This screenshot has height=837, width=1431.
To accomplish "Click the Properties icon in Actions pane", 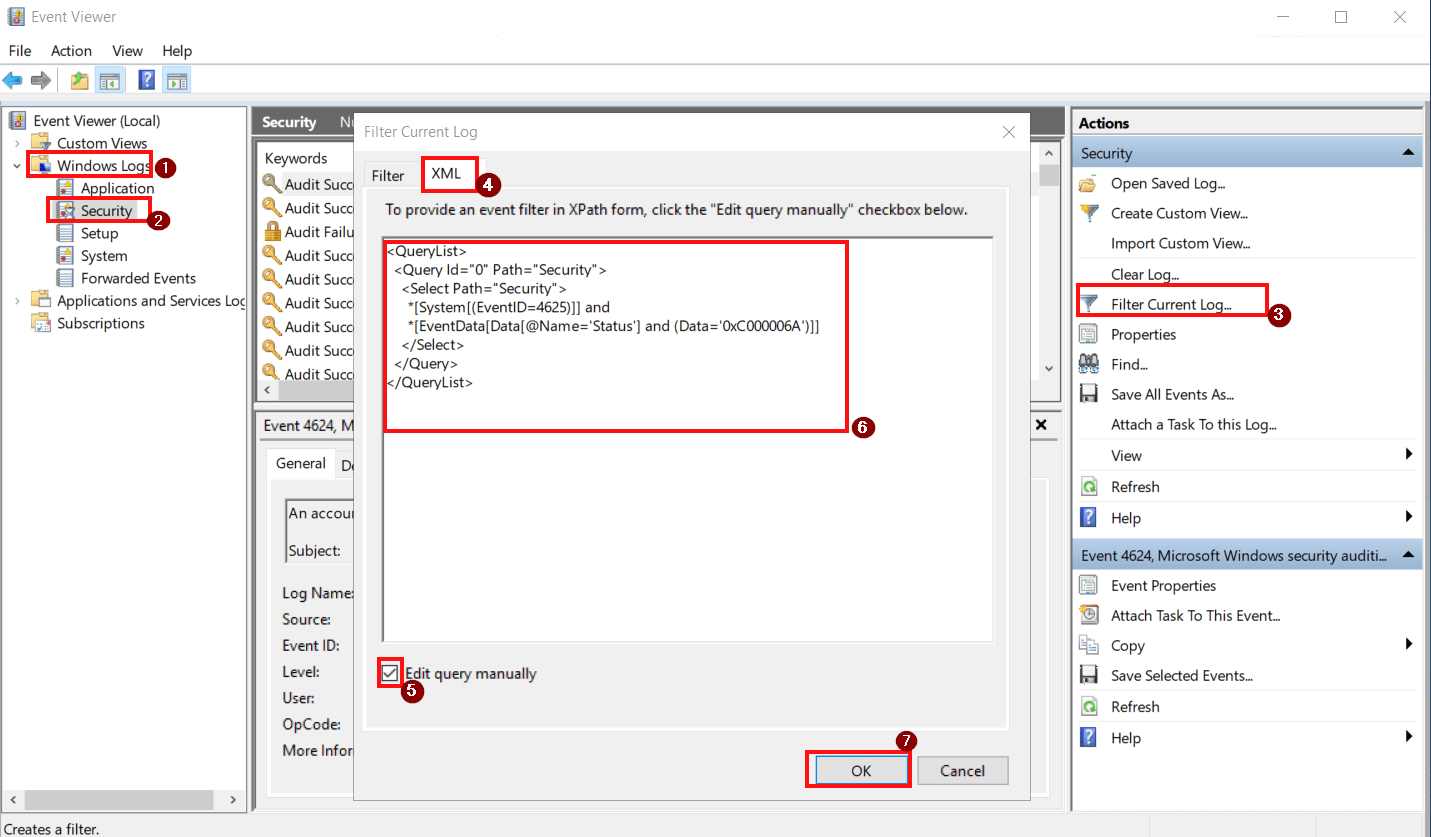I will pos(1088,333).
